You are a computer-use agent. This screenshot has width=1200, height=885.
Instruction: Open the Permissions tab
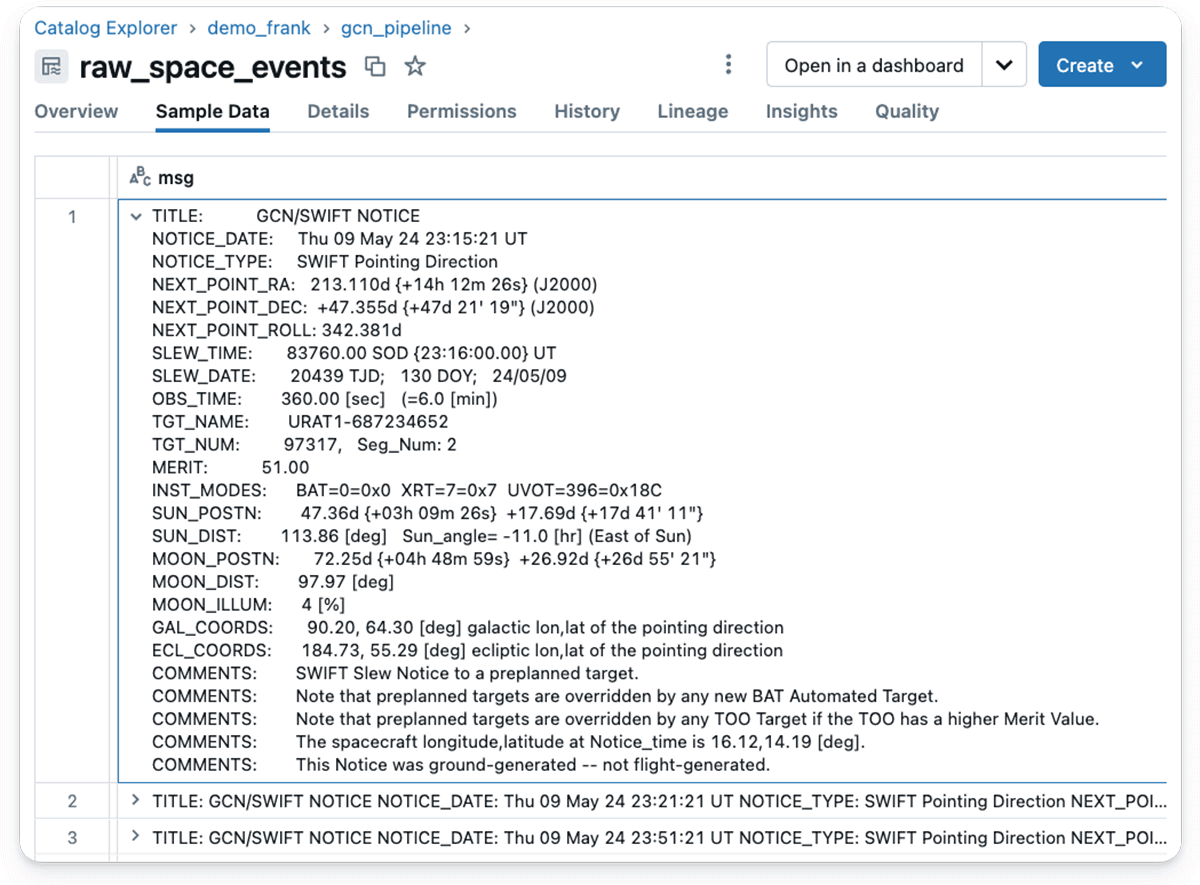tap(461, 112)
